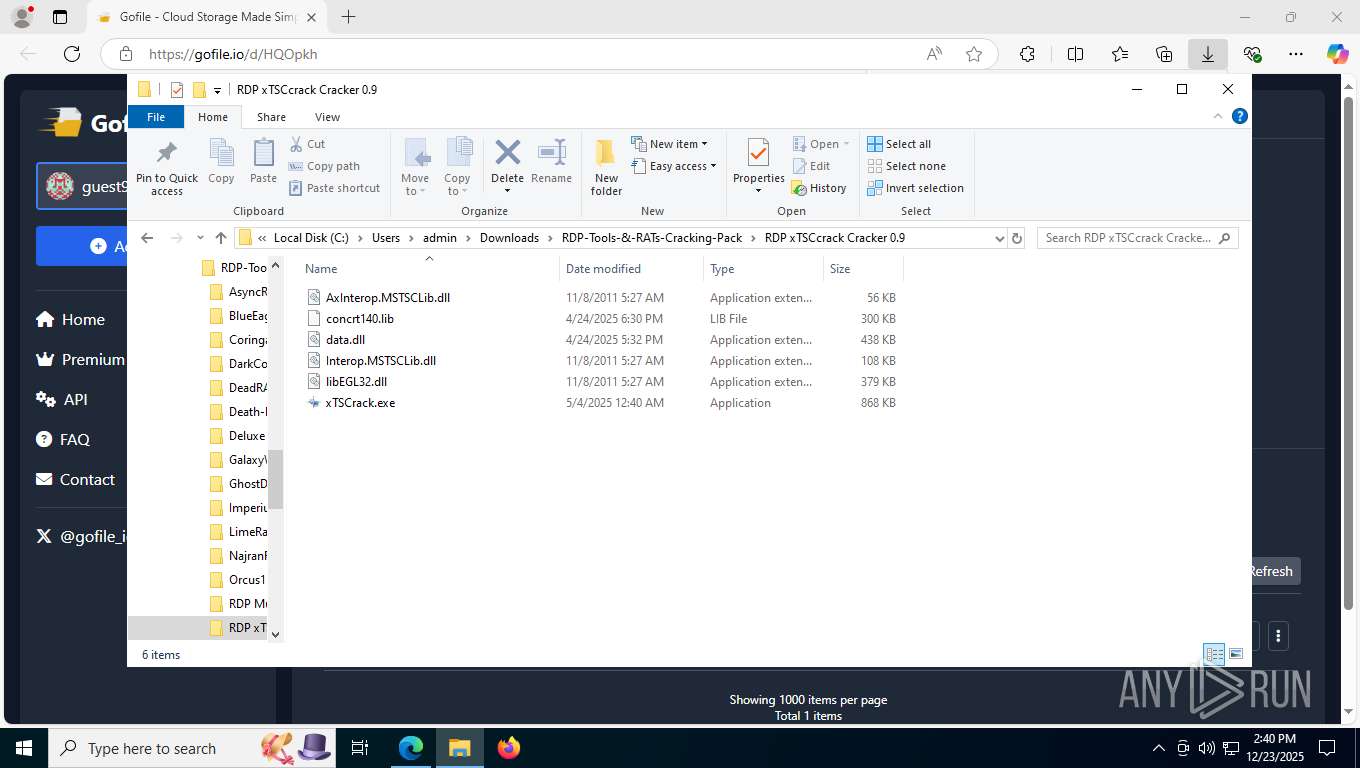
Task: Expand New item dropdown
Action: tap(669, 144)
